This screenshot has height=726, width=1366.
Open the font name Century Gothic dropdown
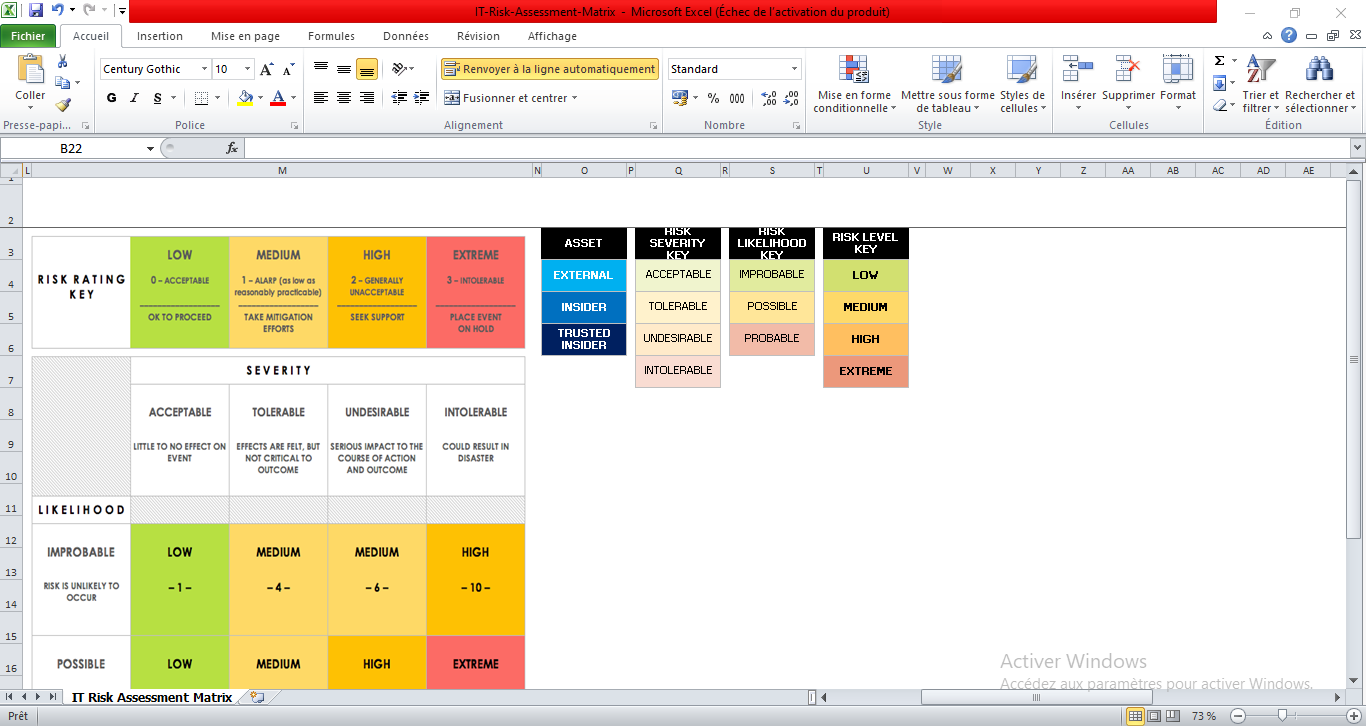tap(204, 69)
